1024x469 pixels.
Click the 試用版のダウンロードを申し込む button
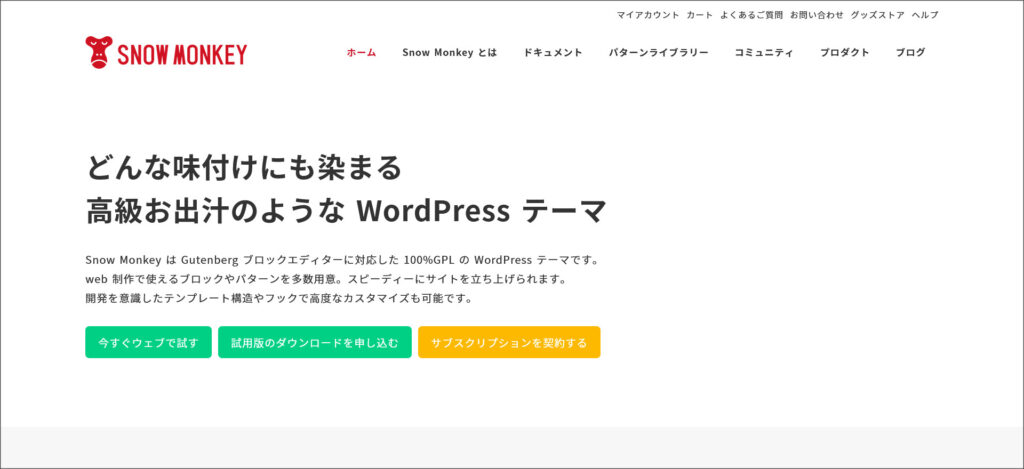coord(314,342)
